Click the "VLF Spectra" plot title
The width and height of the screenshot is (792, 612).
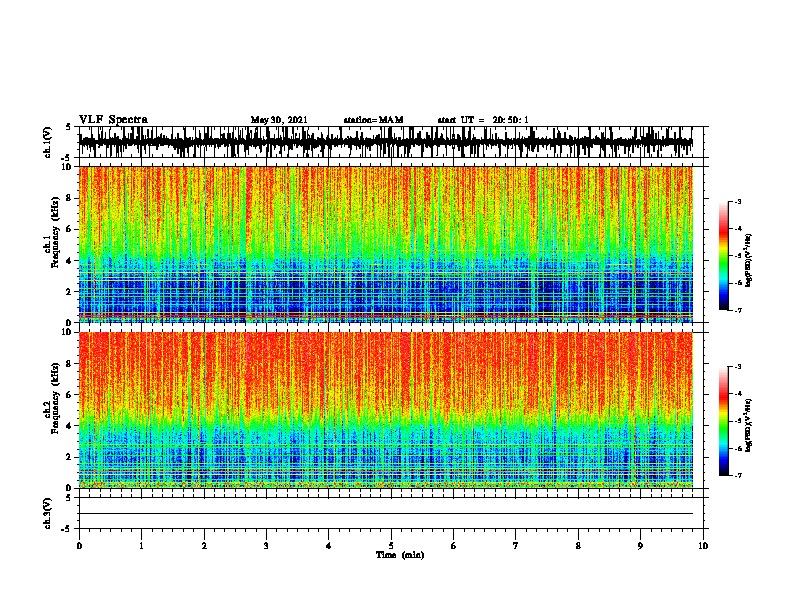(x=113, y=120)
